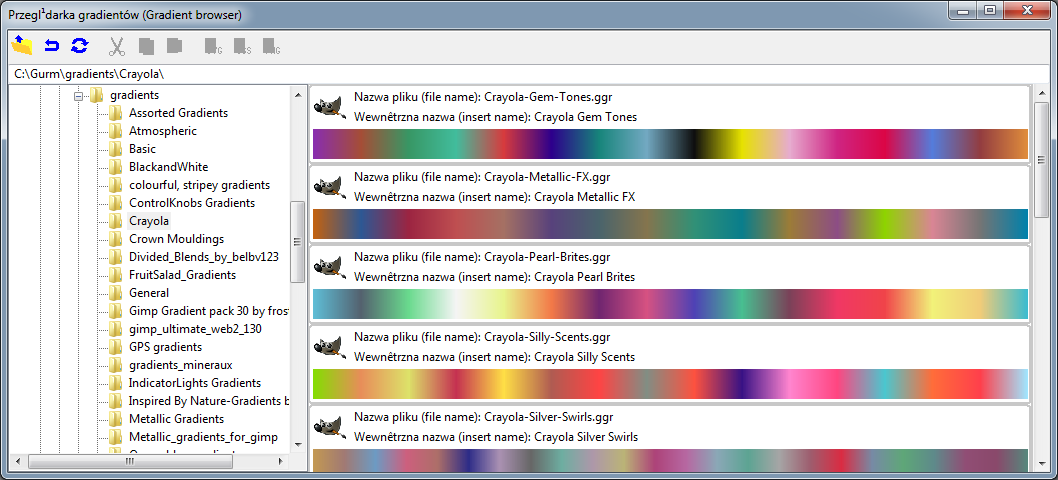This screenshot has width=1058, height=480.
Task: Click the grayed PNG export icon
Action: pos(271,46)
